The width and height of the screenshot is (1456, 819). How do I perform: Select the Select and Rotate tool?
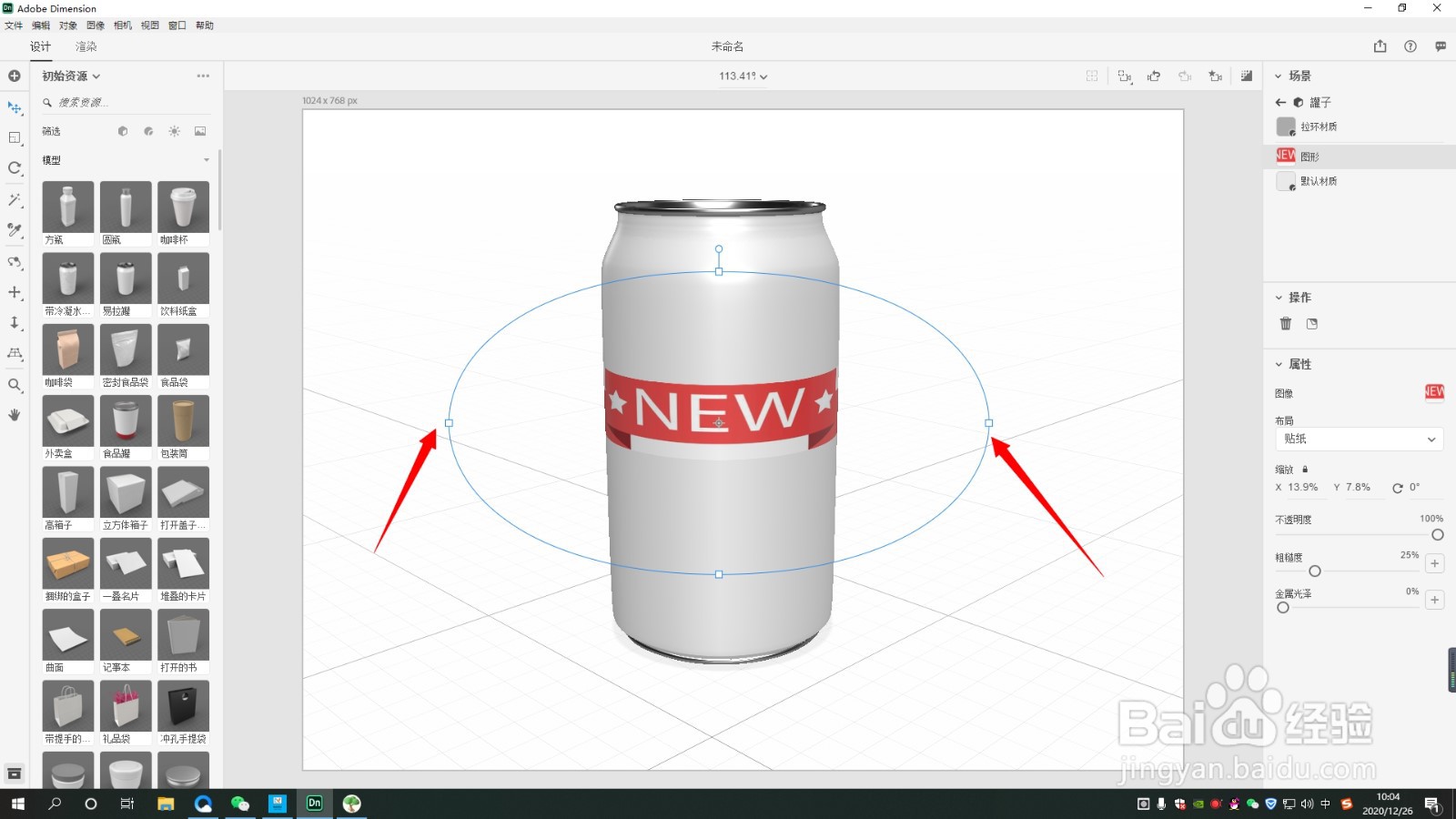(x=15, y=168)
